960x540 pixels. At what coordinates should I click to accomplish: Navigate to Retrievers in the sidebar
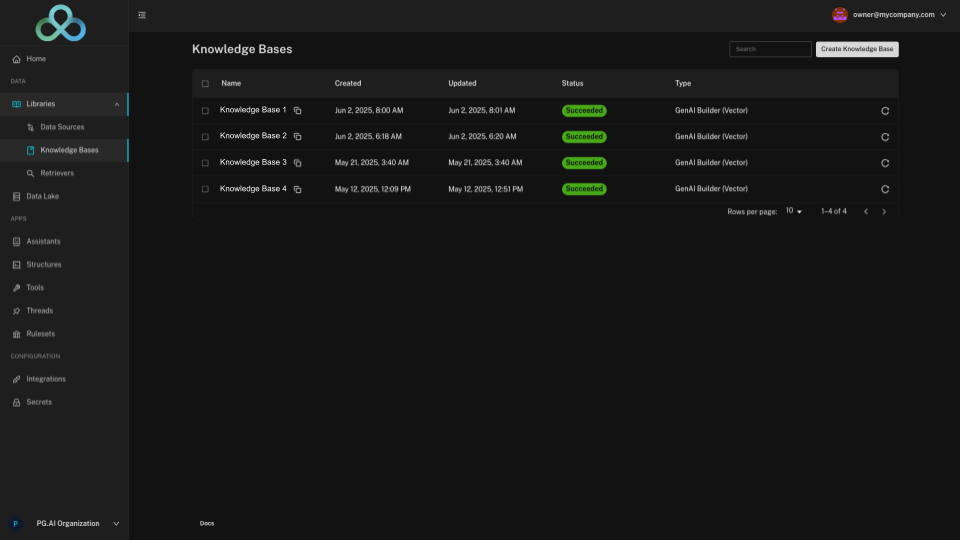point(57,173)
